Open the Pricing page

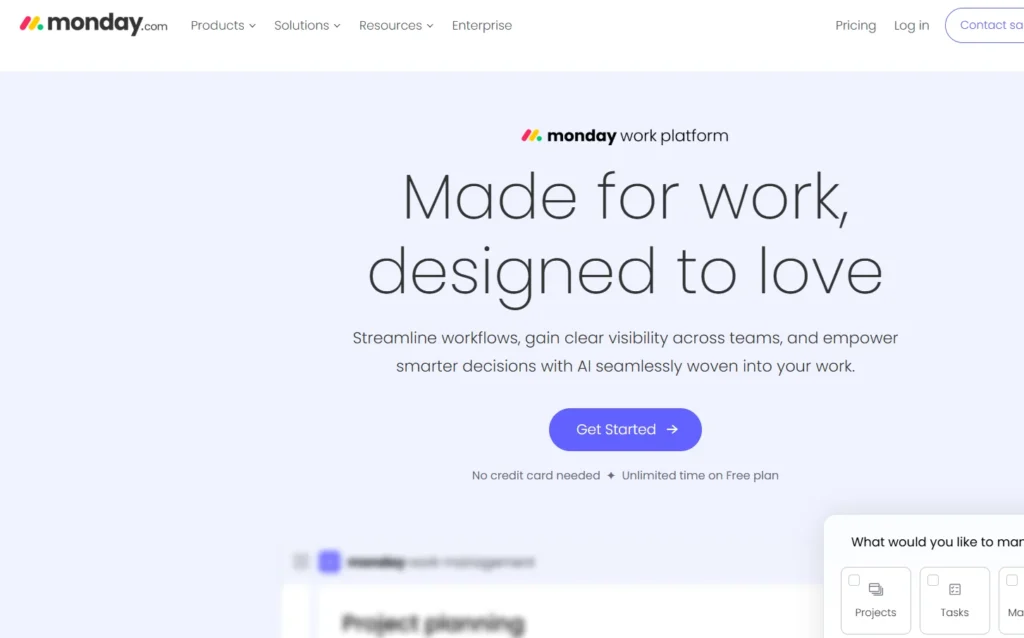pyautogui.click(x=855, y=26)
